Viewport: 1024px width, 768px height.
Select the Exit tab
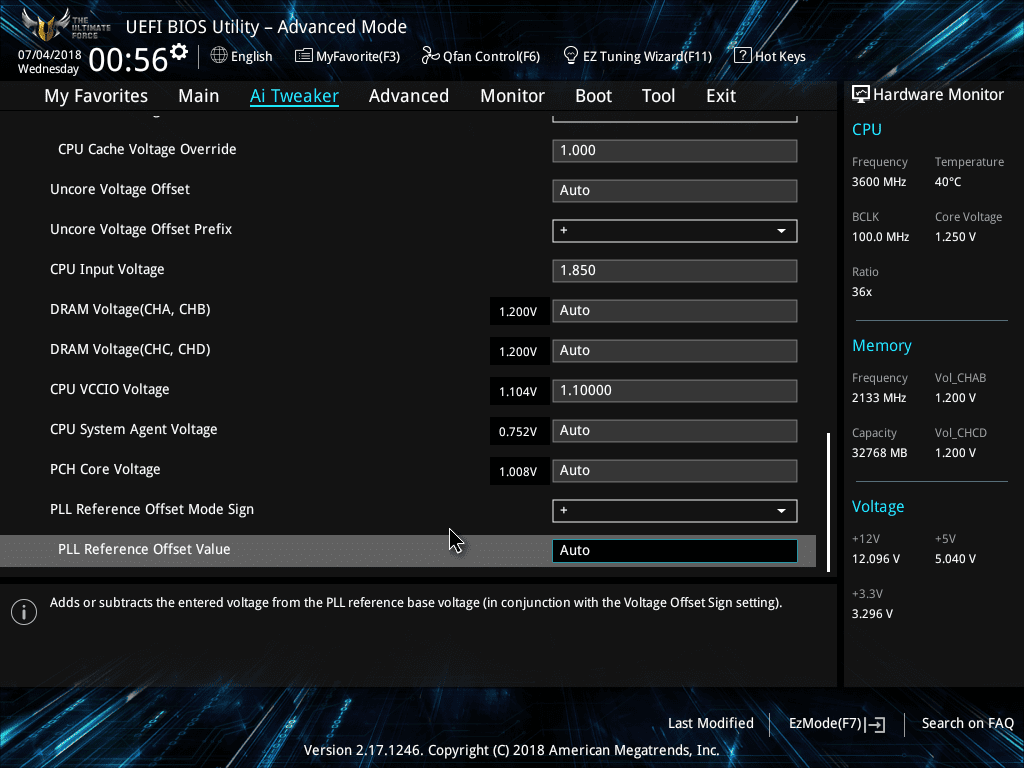coord(721,96)
